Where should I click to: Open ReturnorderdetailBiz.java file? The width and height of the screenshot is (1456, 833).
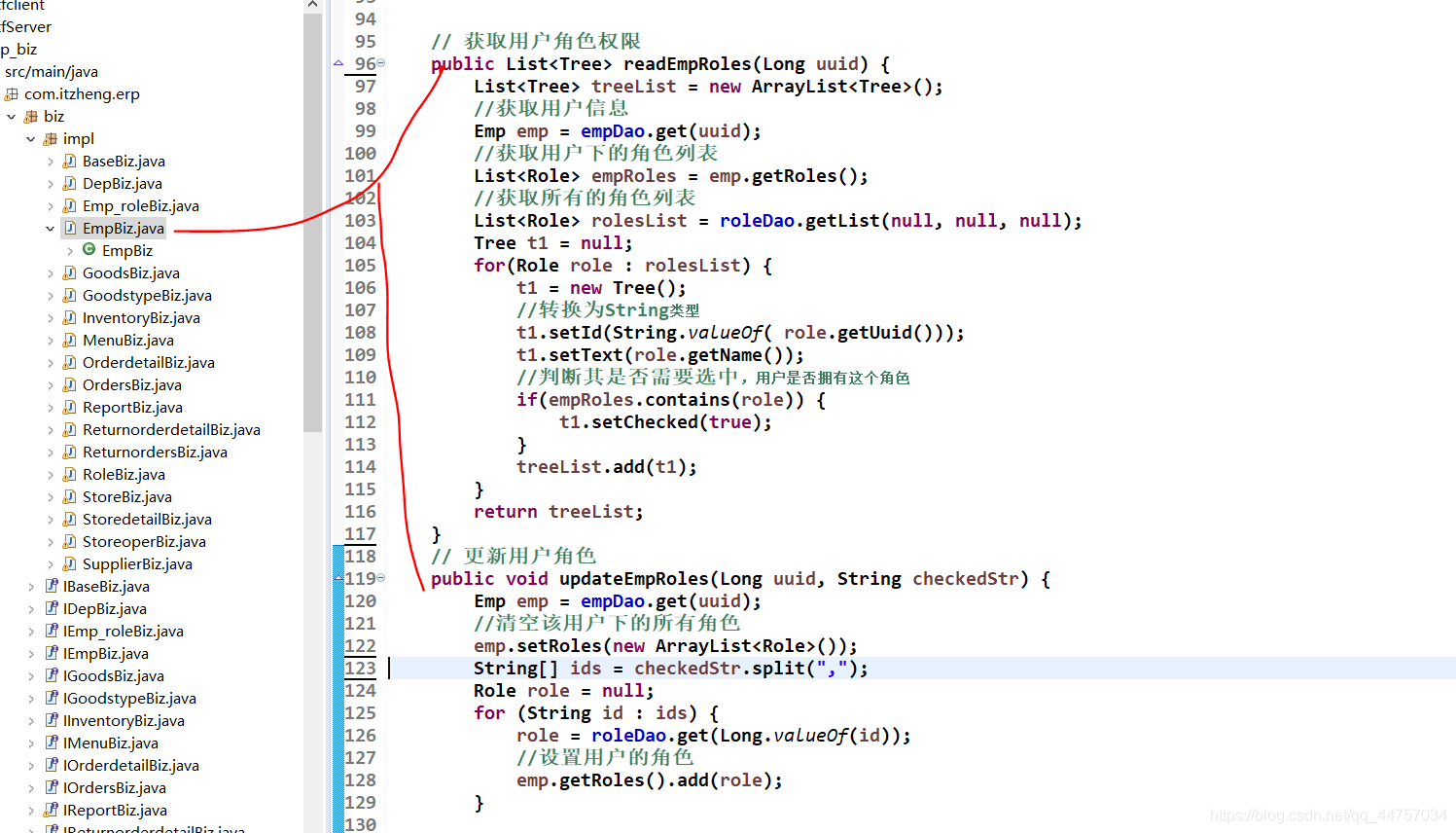[171, 430]
